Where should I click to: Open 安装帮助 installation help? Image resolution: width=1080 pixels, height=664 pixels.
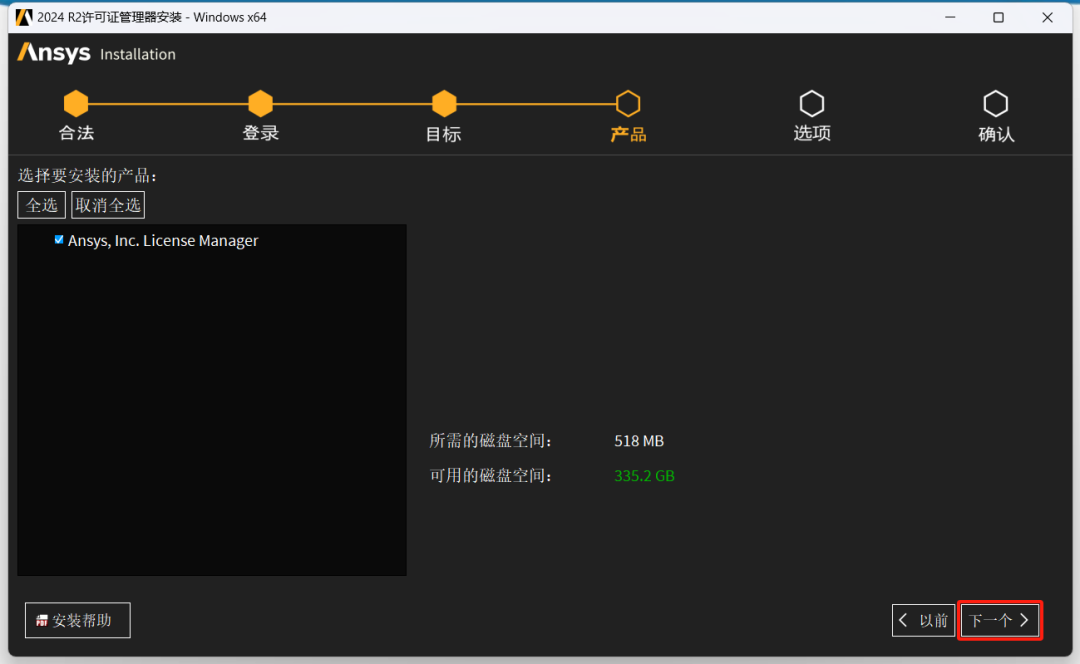point(78,621)
